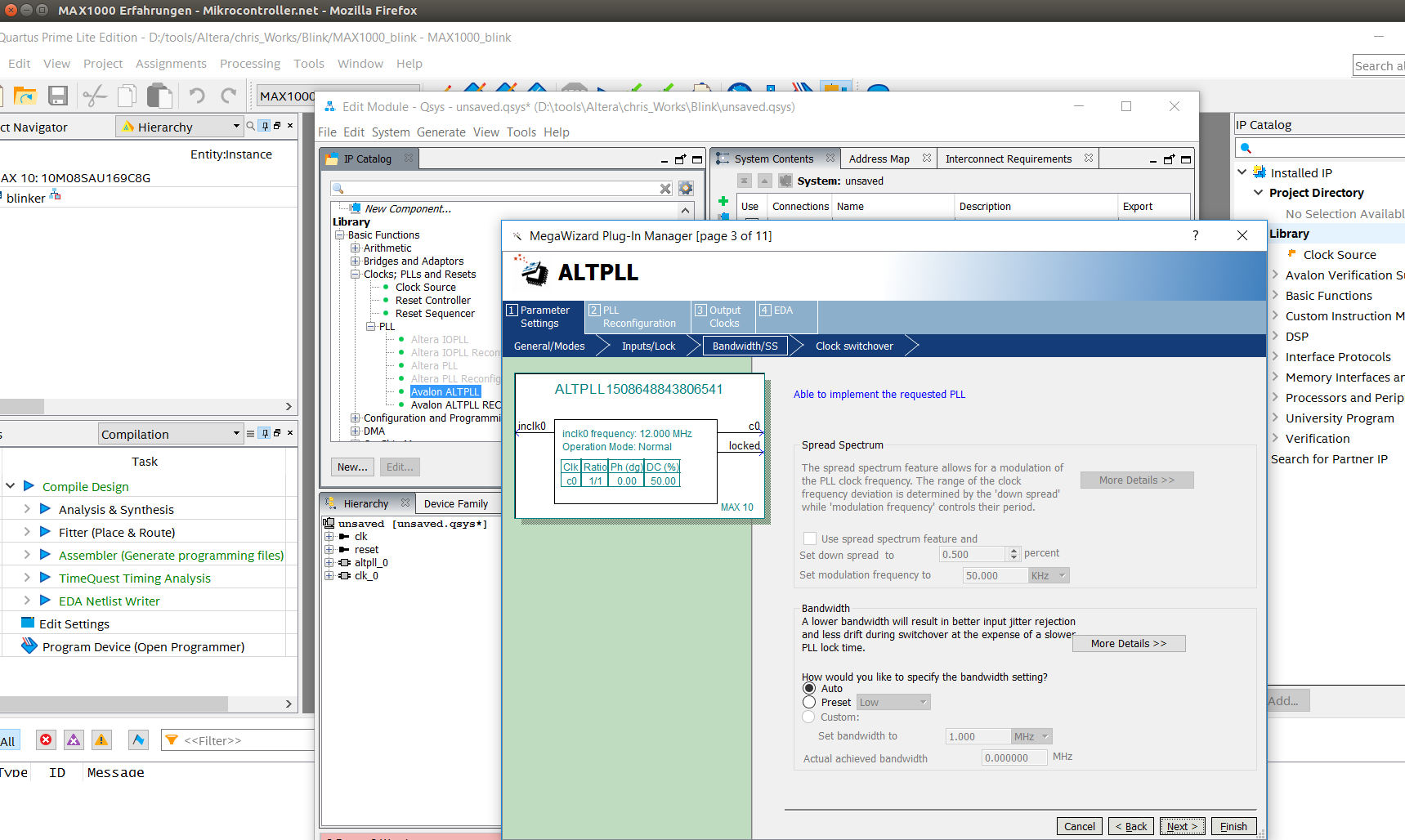Open the Processing menu in Quartus

coord(250,64)
